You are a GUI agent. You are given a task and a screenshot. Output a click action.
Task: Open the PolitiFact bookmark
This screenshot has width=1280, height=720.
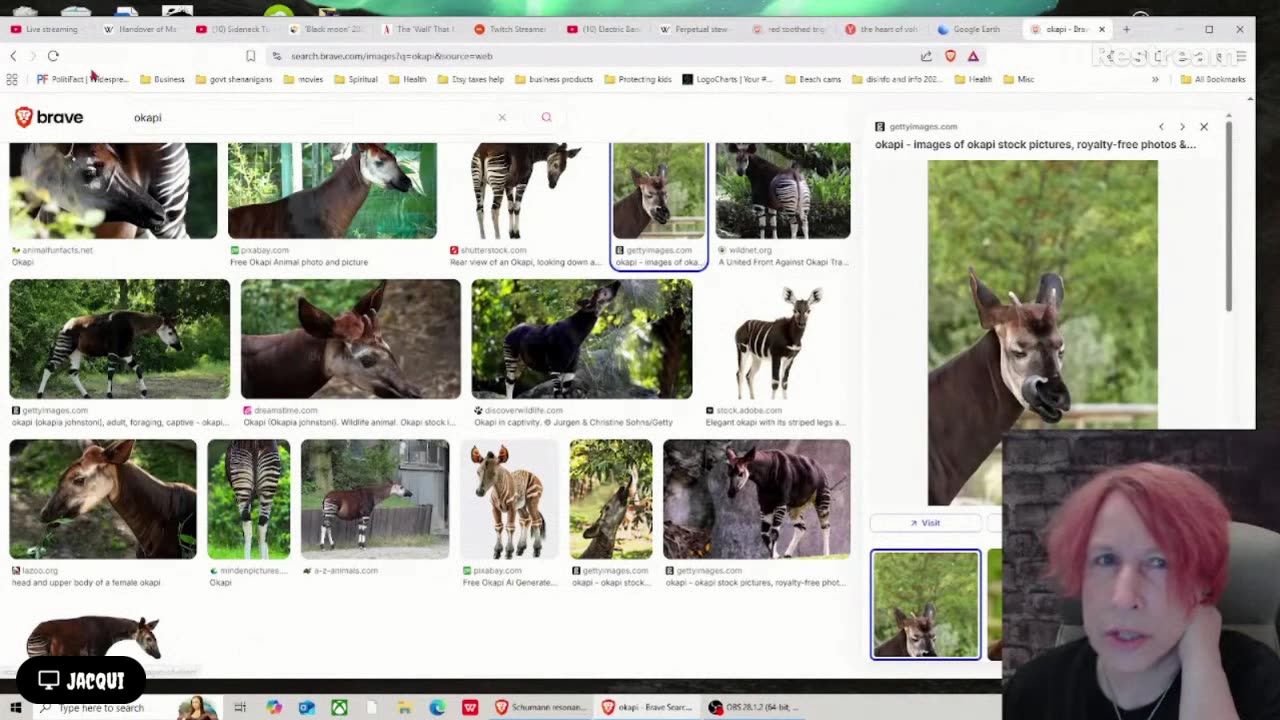[x=82, y=79]
